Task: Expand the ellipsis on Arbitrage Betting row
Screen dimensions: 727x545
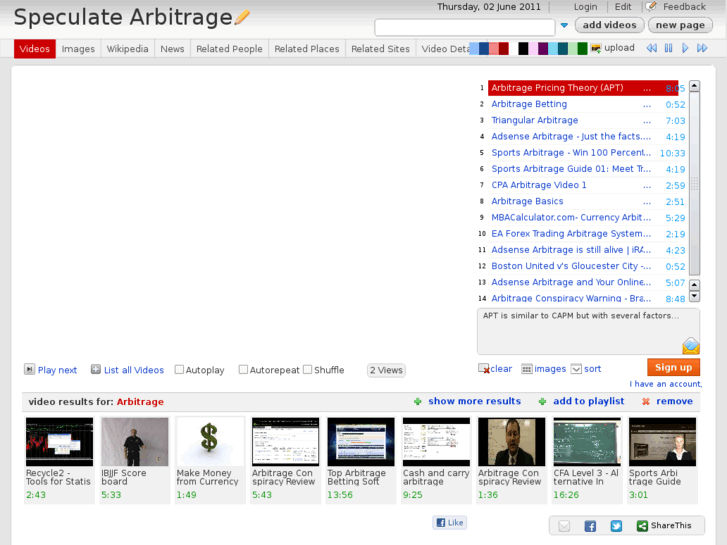Action: (647, 105)
